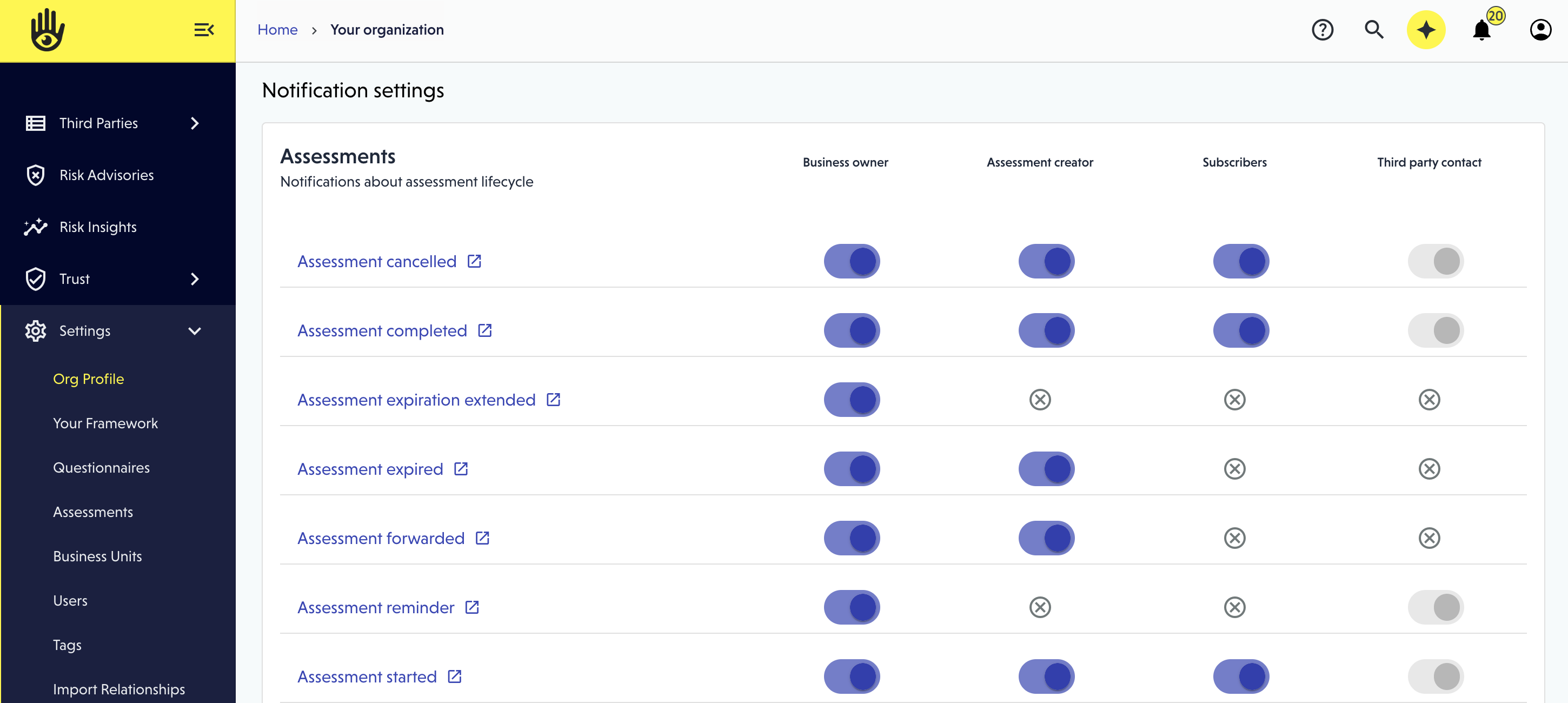1568x703 pixels.
Task: Open Assessment expiration extended link
Action: click(416, 400)
